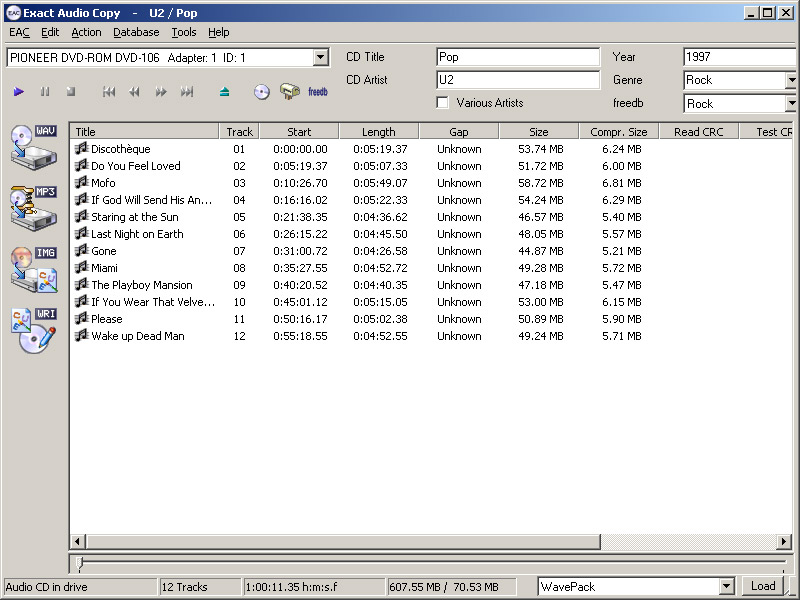The width and height of the screenshot is (800, 600).
Task: Click the Year input field
Action: pos(741,57)
